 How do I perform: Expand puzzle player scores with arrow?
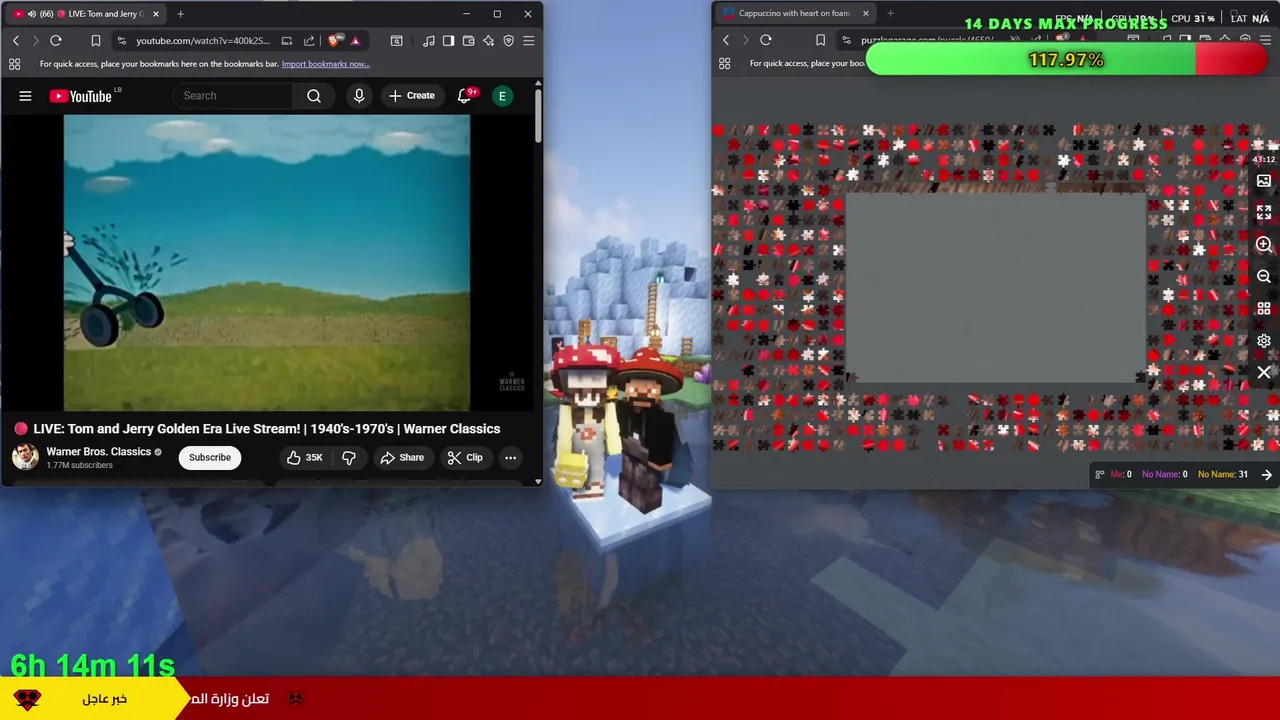[1267, 475]
